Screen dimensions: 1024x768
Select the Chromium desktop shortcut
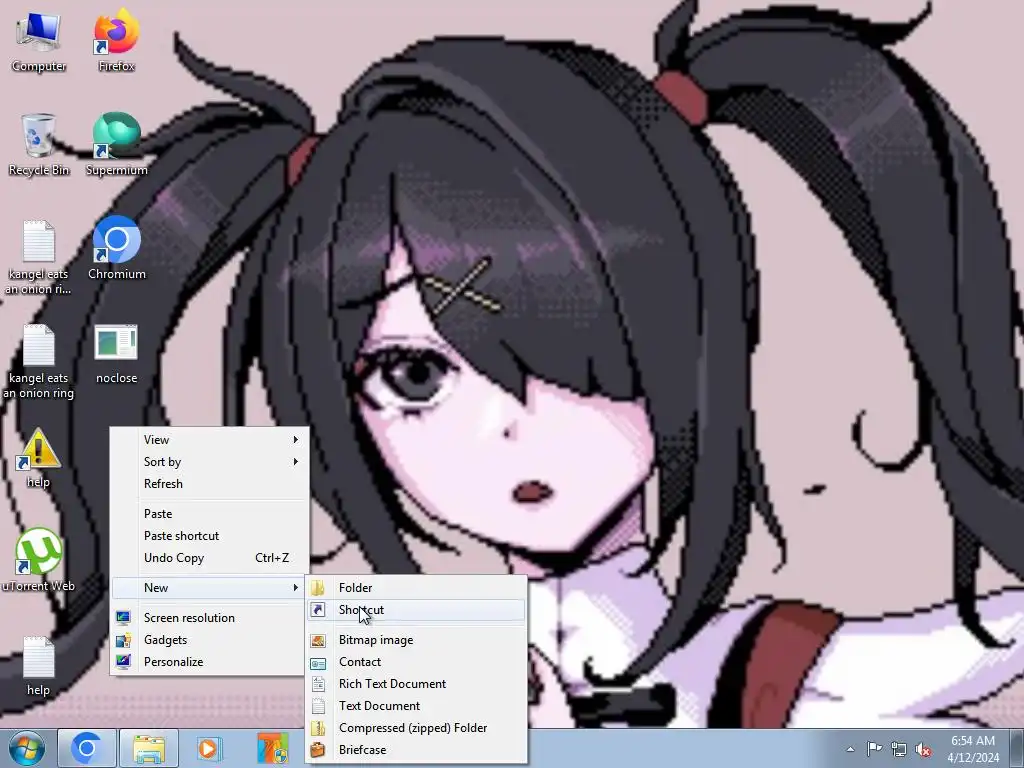click(x=116, y=249)
